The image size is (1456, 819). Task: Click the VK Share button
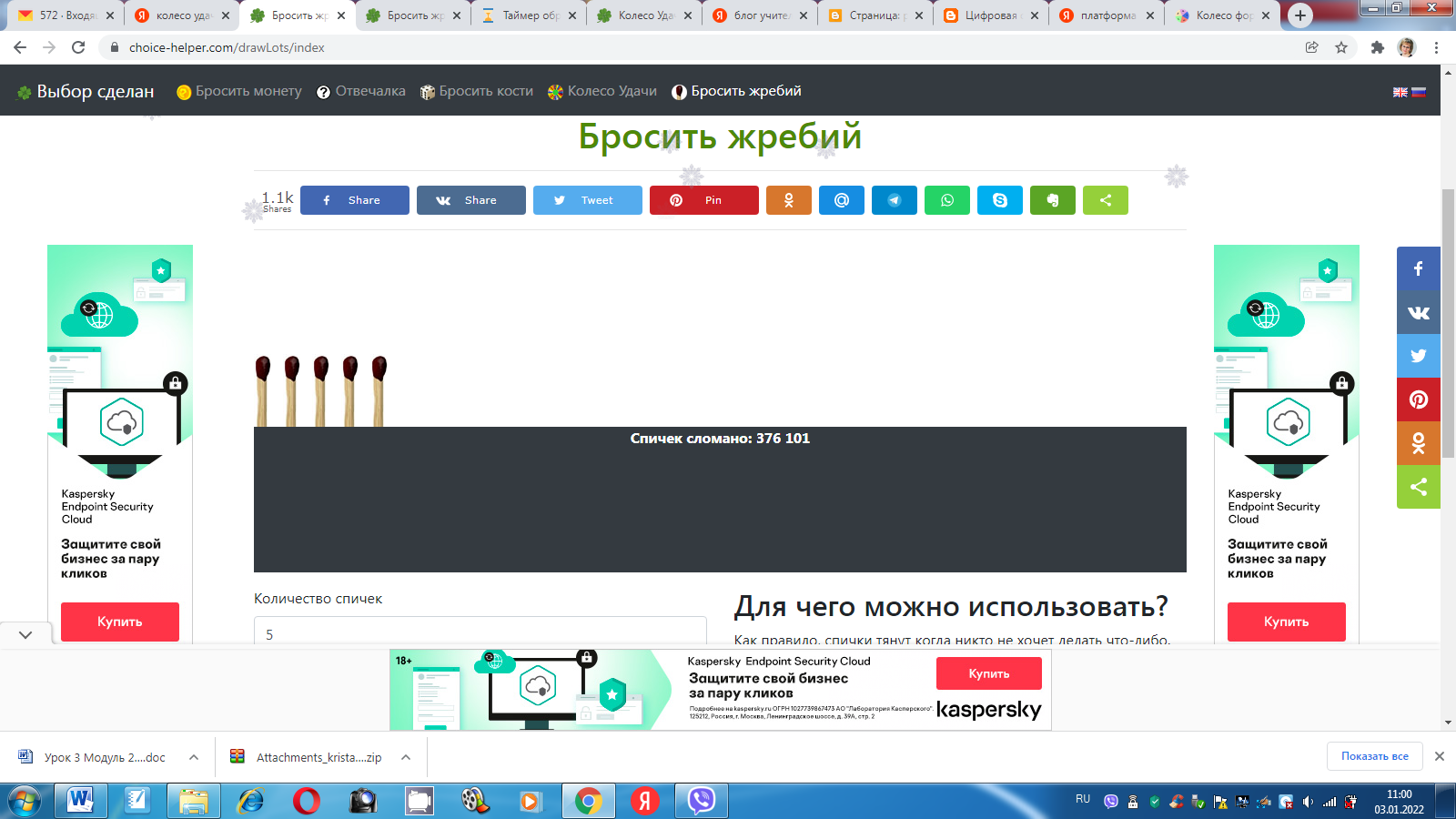coord(471,200)
